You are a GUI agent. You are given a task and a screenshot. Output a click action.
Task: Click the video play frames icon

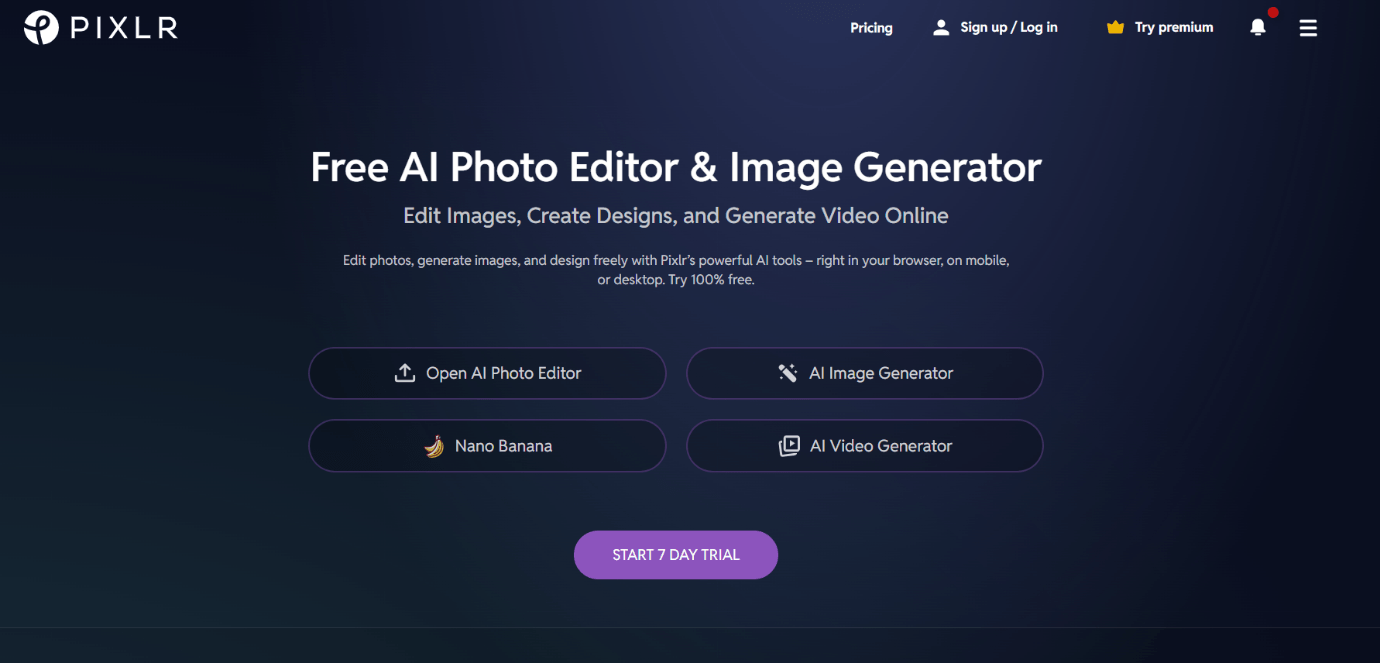point(789,446)
